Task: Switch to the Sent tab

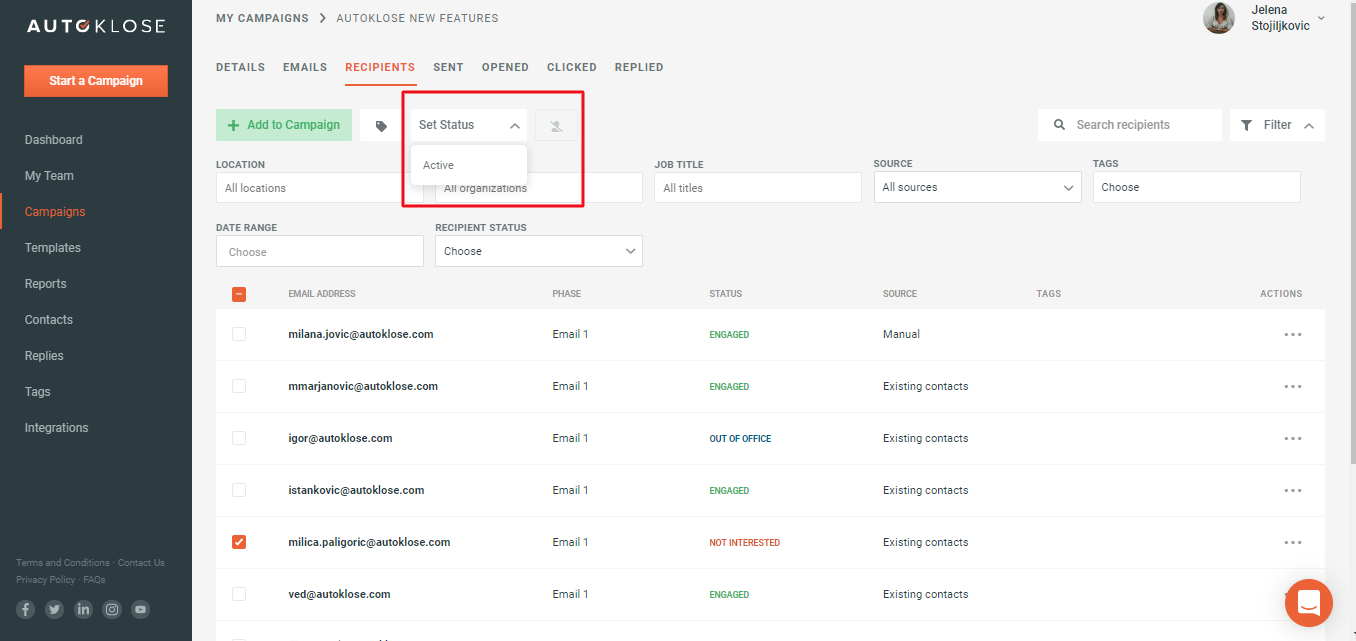Action: click(448, 67)
